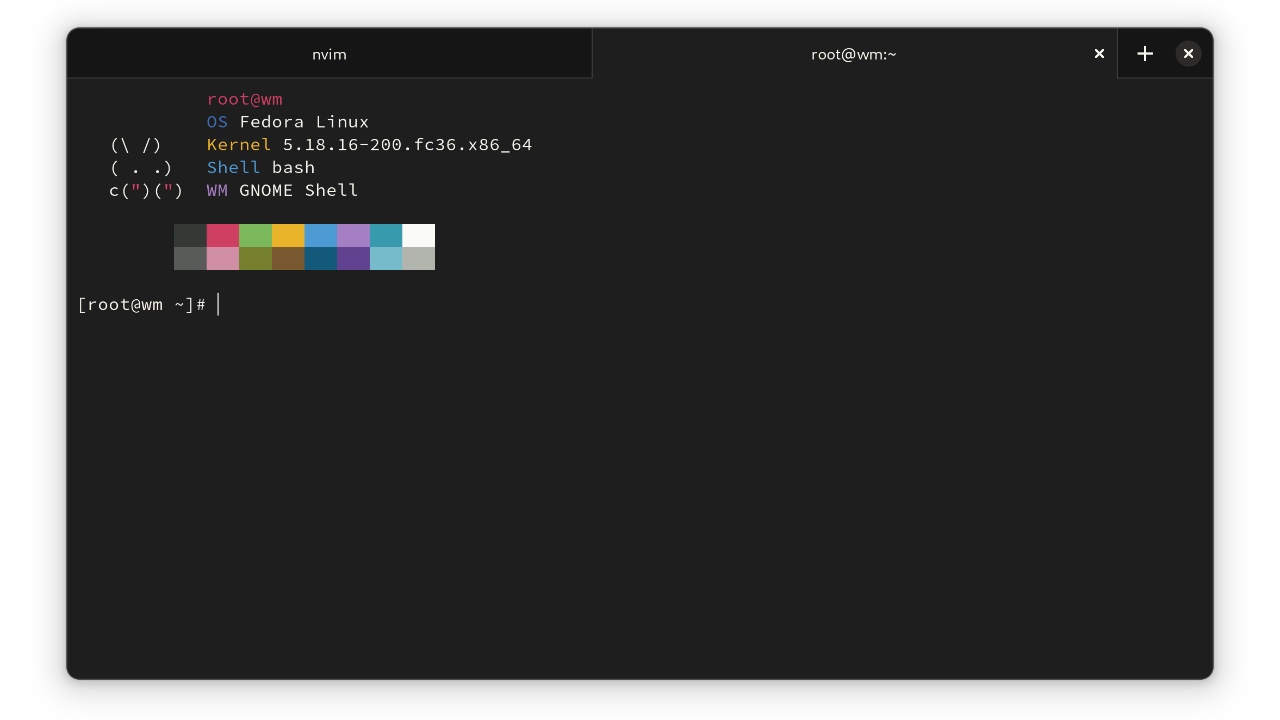This screenshot has height=720, width=1280.
Task: Click the GNOME Shell text
Action: tap(299, 190)
